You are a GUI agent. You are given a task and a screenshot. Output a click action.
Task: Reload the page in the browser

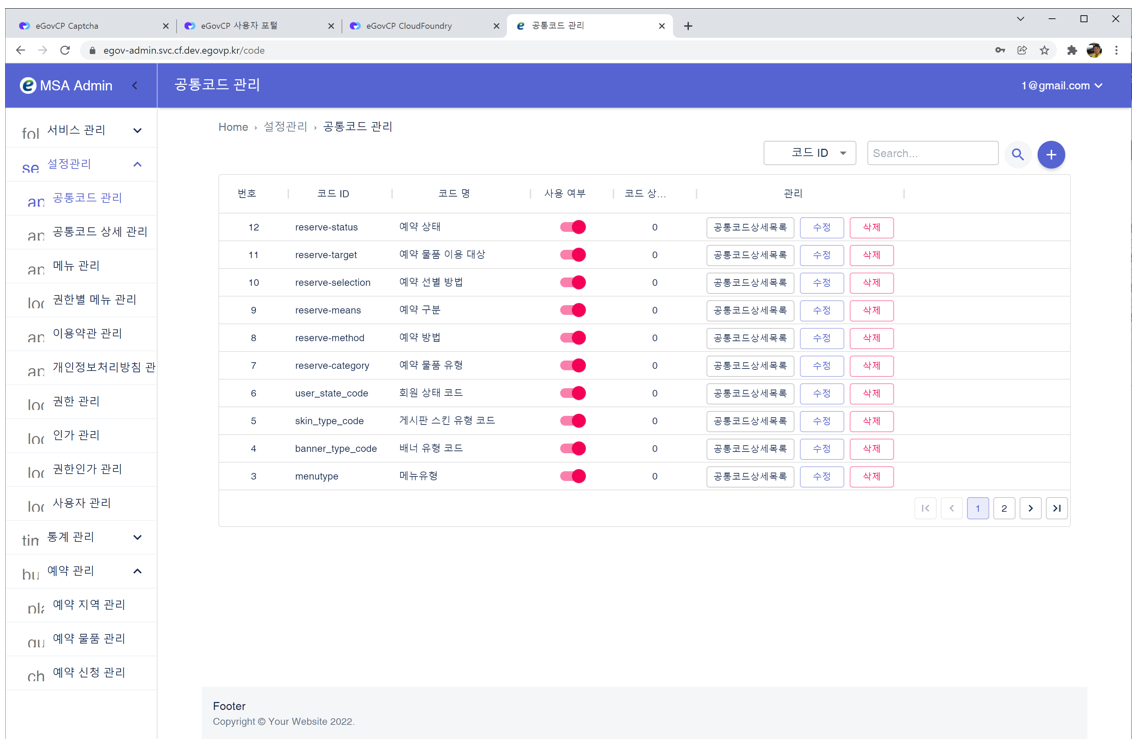pos(65,50)
